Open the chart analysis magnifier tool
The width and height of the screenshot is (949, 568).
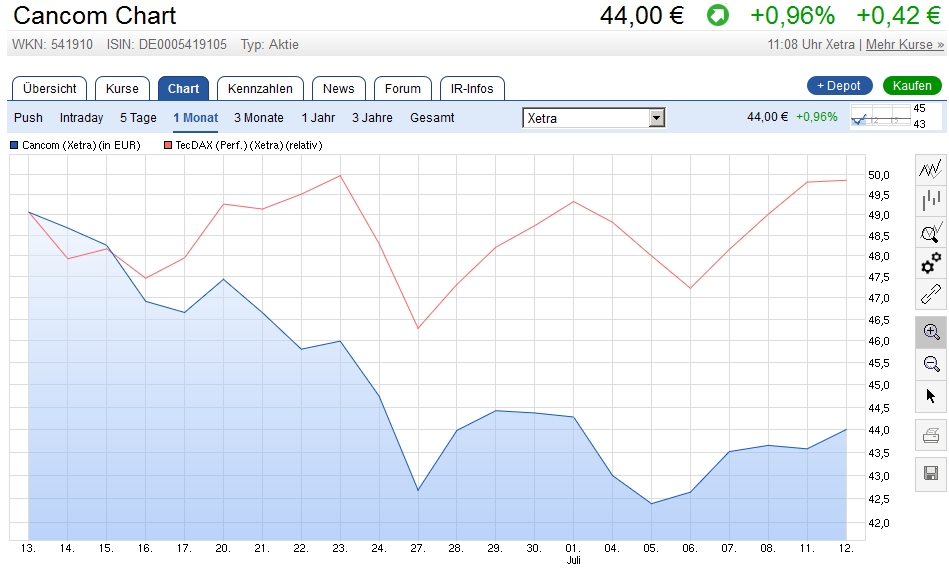pos(931,232)
